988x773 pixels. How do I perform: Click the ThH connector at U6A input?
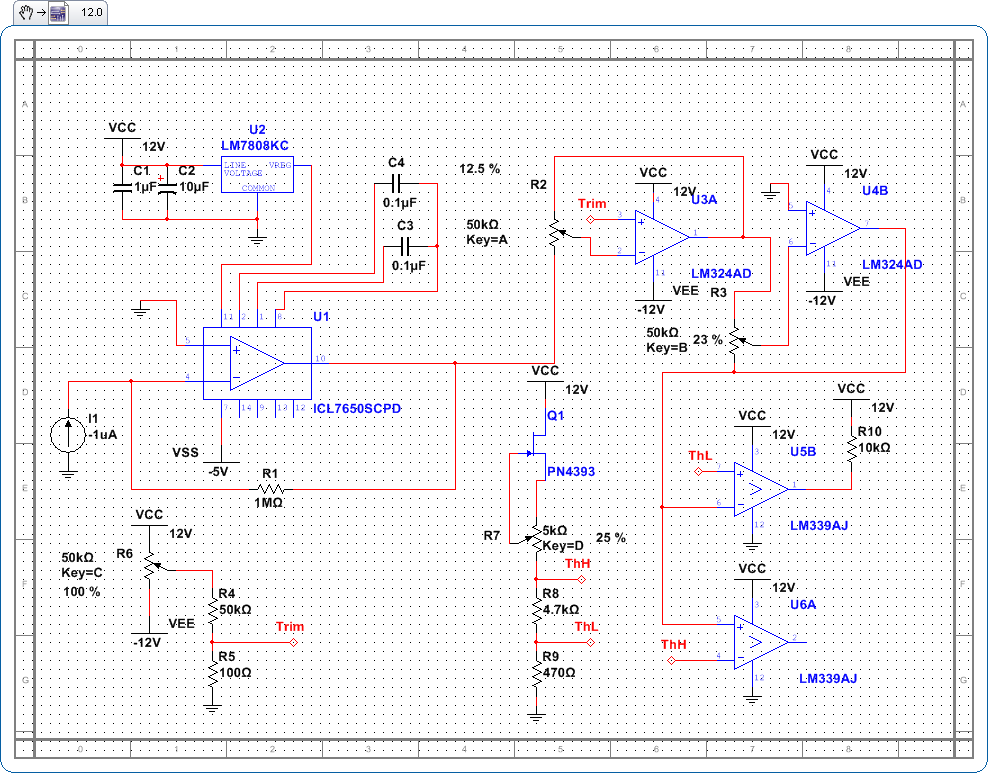coord(671,660)
